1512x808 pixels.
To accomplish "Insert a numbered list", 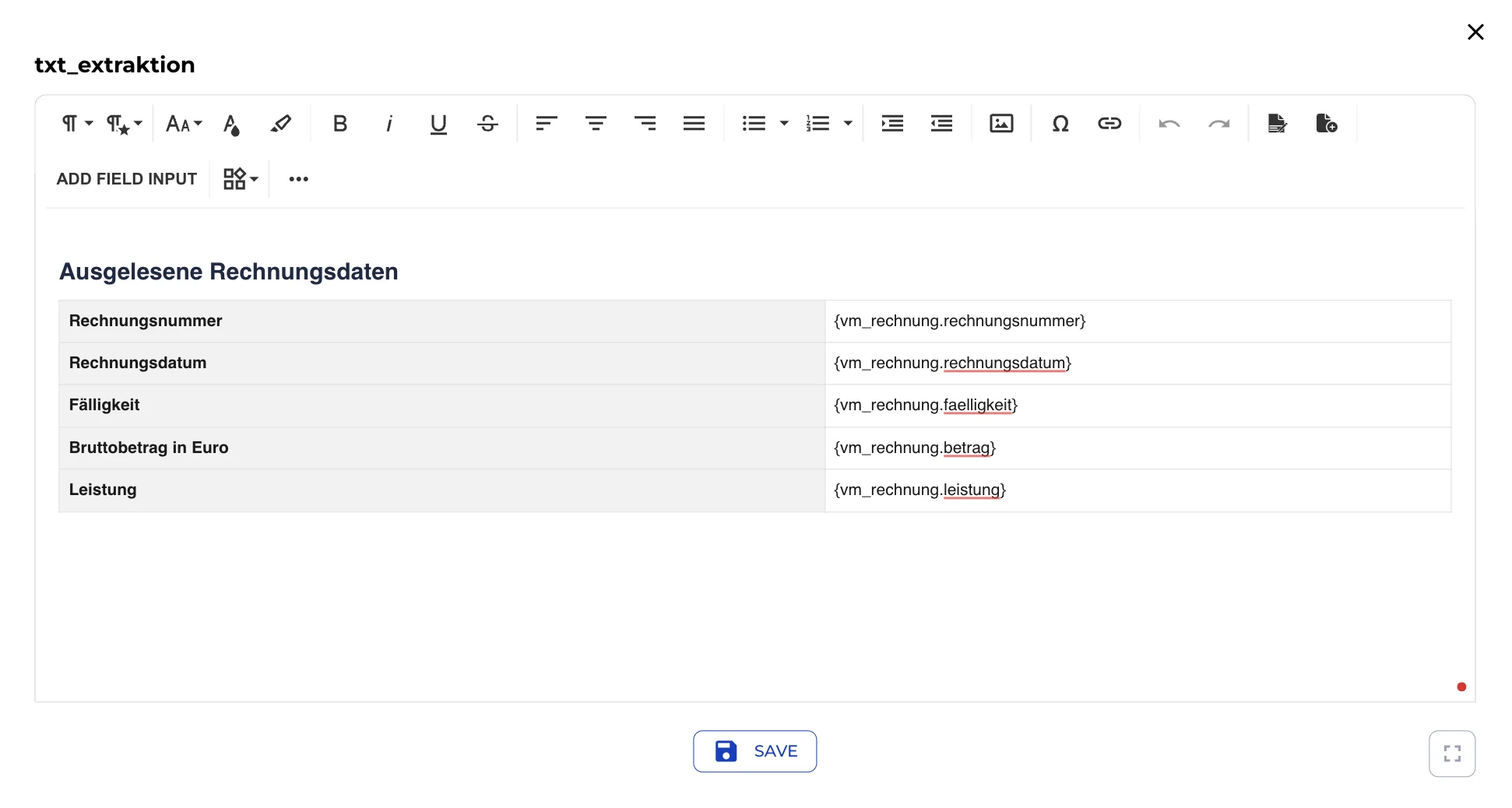I will (818, 123).
